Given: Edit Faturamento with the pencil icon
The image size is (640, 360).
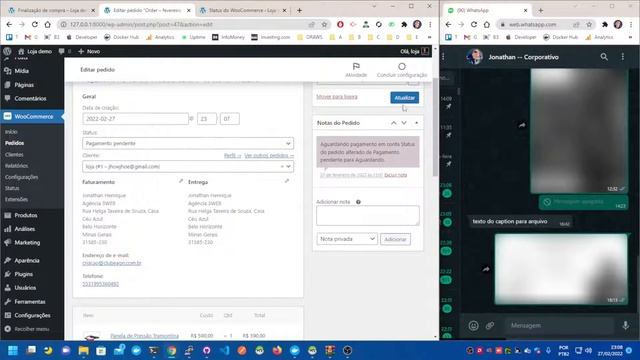Looking at the screenshot, I should (x=181, y=181).
